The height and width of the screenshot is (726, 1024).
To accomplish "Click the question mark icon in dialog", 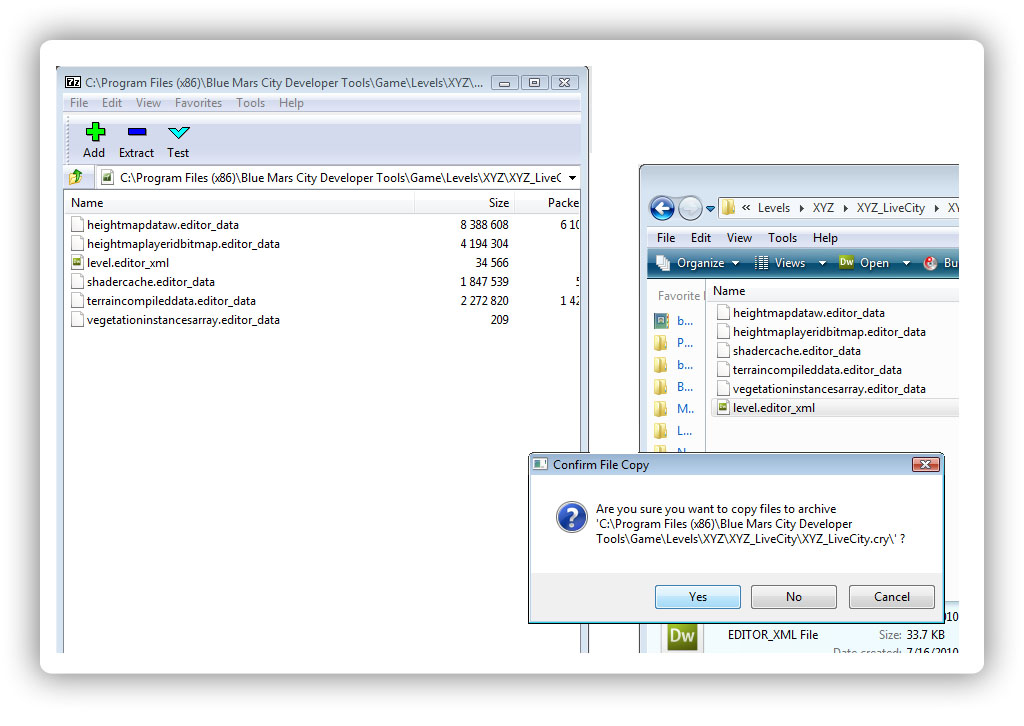I will pos(571,517).
